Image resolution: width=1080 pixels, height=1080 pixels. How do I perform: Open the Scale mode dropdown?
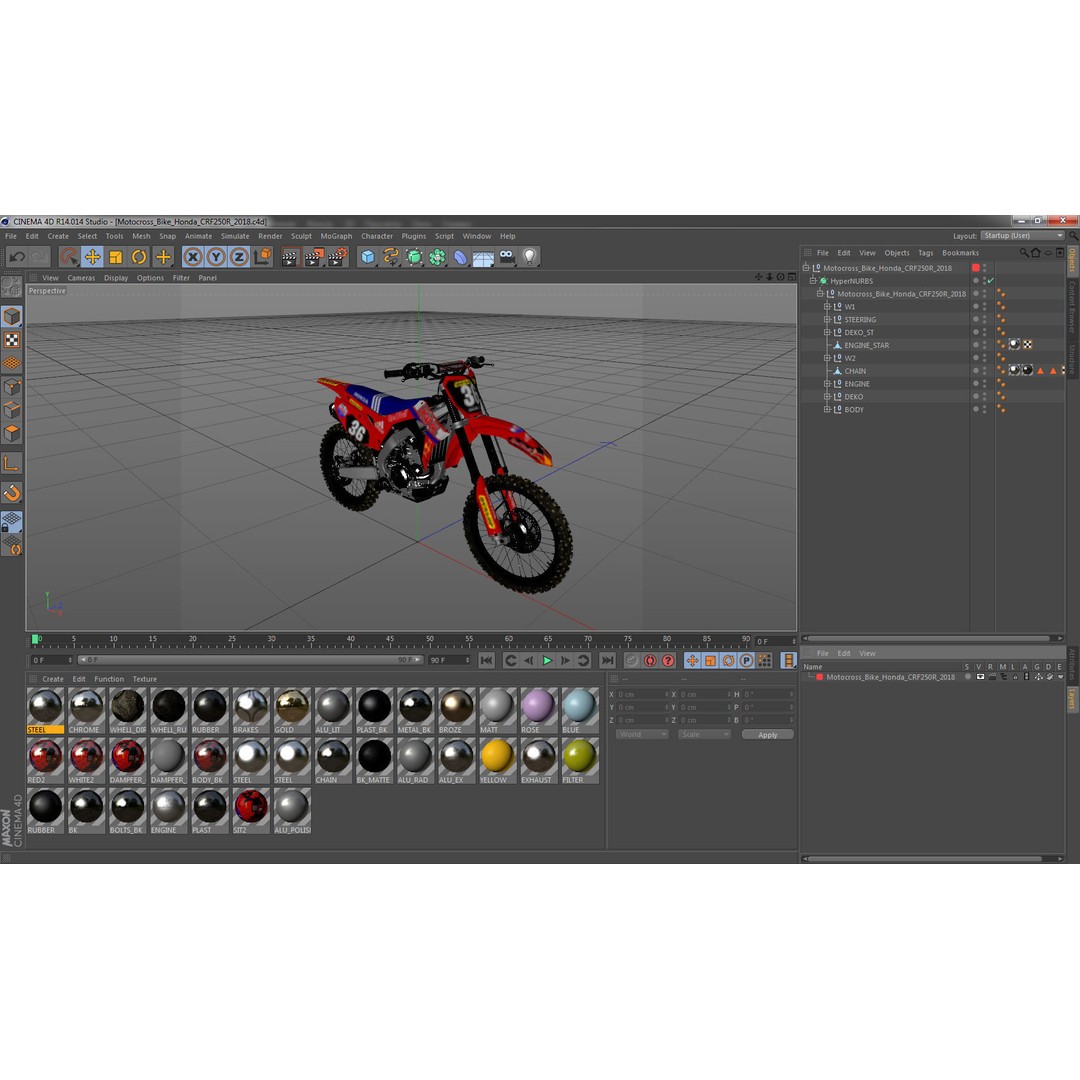tap(704, 734)
